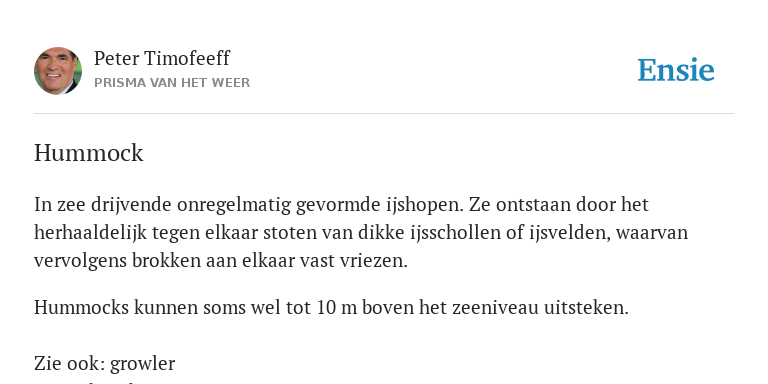The image size is (768, 384).
Task: Follow the growler reference
Action: [143, 364]
